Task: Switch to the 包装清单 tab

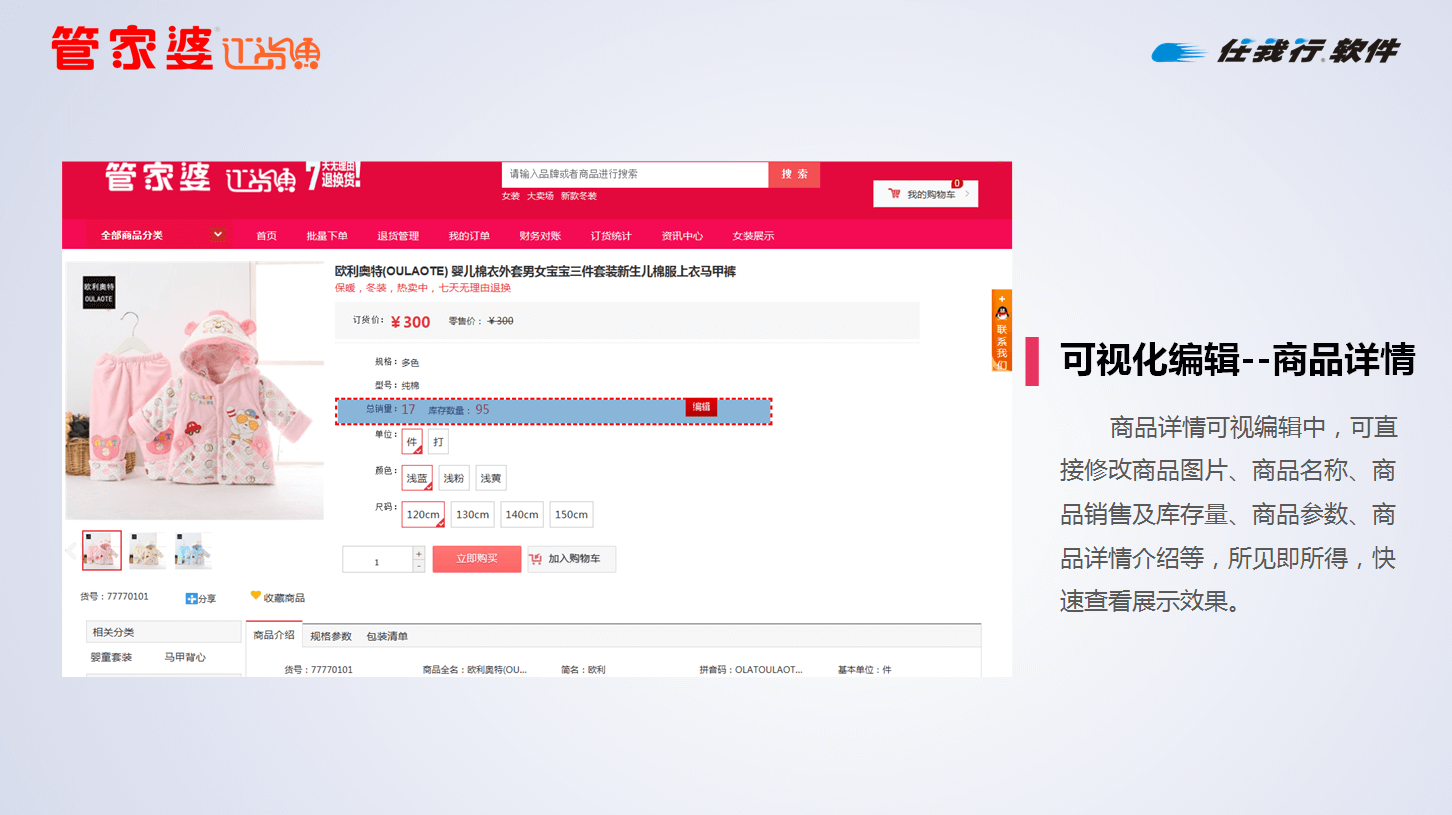Action: tap(387, 636)
